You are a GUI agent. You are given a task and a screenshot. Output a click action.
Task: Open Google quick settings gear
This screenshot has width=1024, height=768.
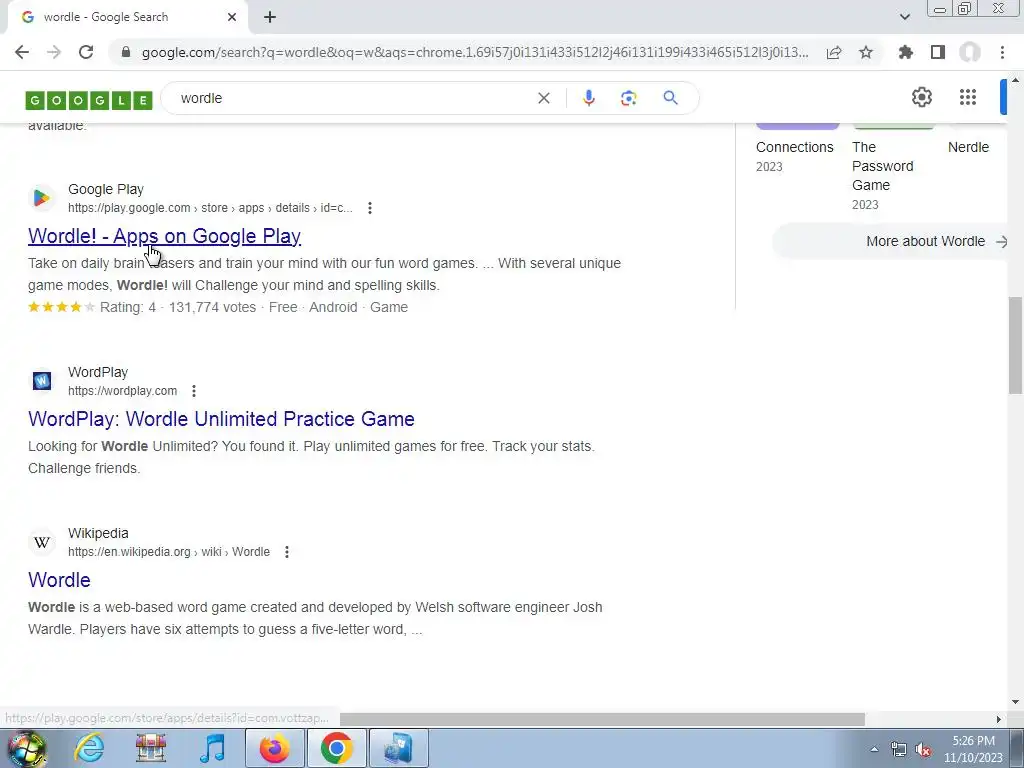point(921,97)
